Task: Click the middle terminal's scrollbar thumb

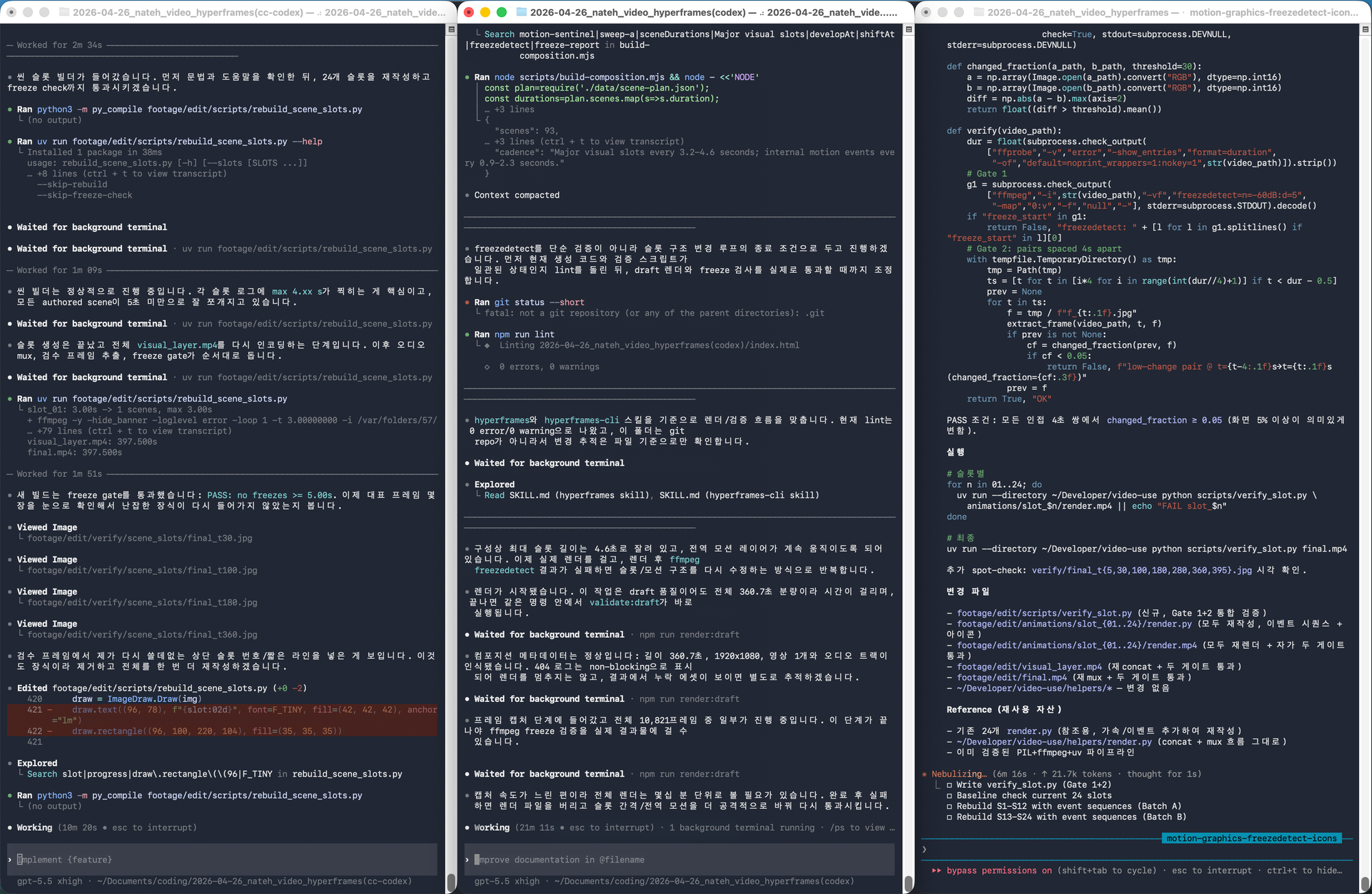Action: (908, 884)
